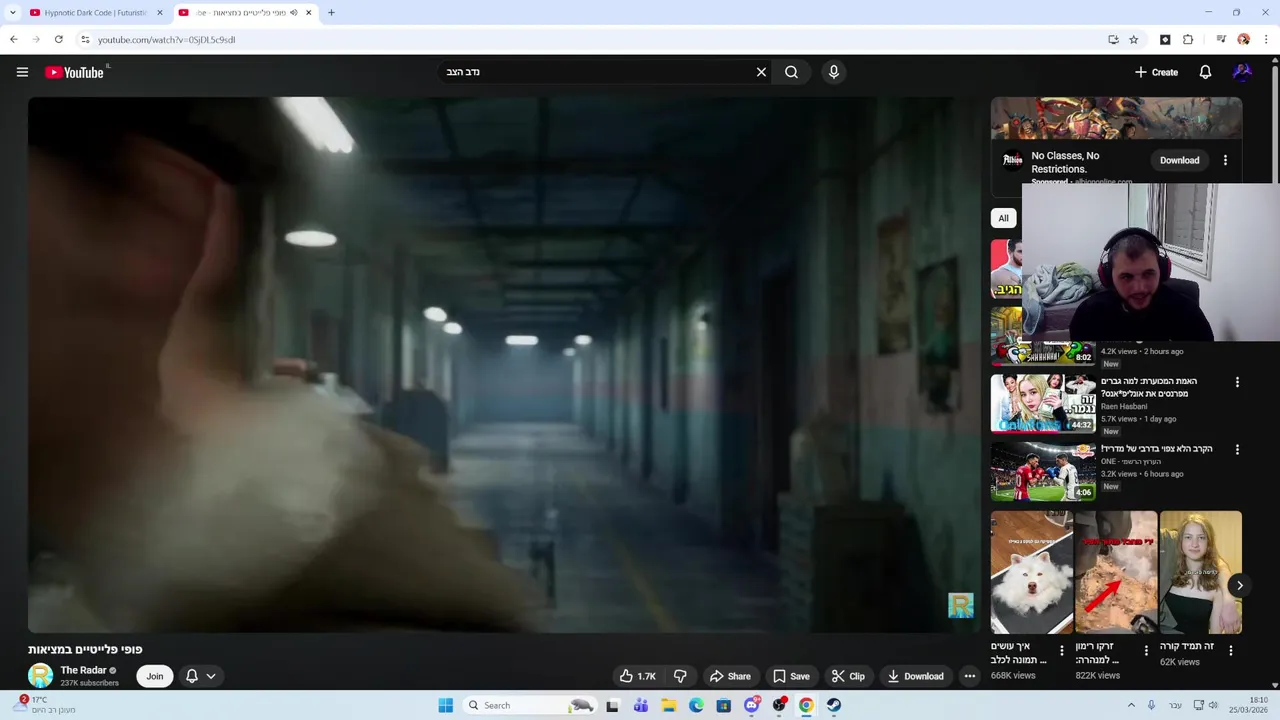This screenshot has width=1280, height=720.
Task: Open The Radar channel name link
Action: [83, 670]
